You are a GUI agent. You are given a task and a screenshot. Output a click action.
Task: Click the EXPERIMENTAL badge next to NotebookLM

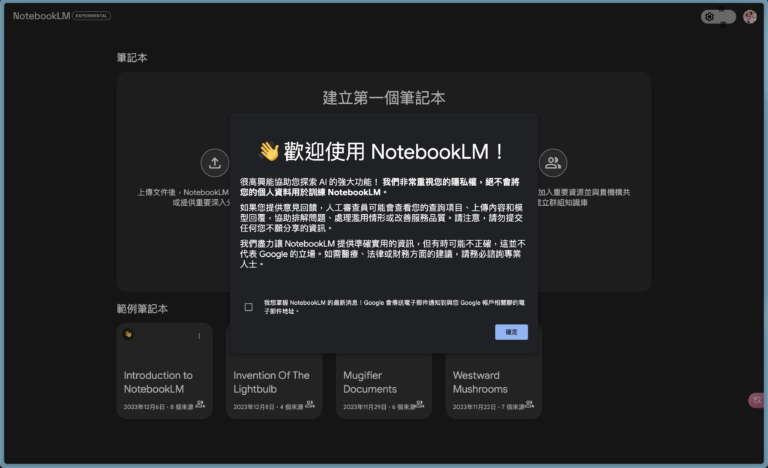(x=92, y=16)
